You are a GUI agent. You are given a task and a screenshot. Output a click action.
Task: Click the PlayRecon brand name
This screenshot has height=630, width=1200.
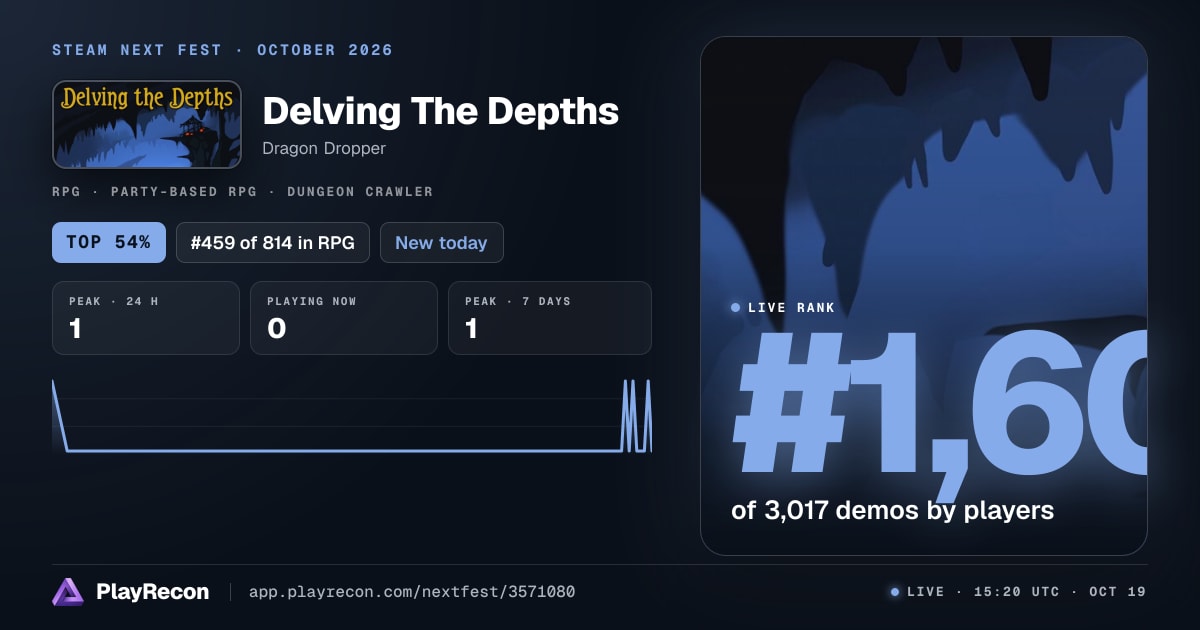[152, 592]
